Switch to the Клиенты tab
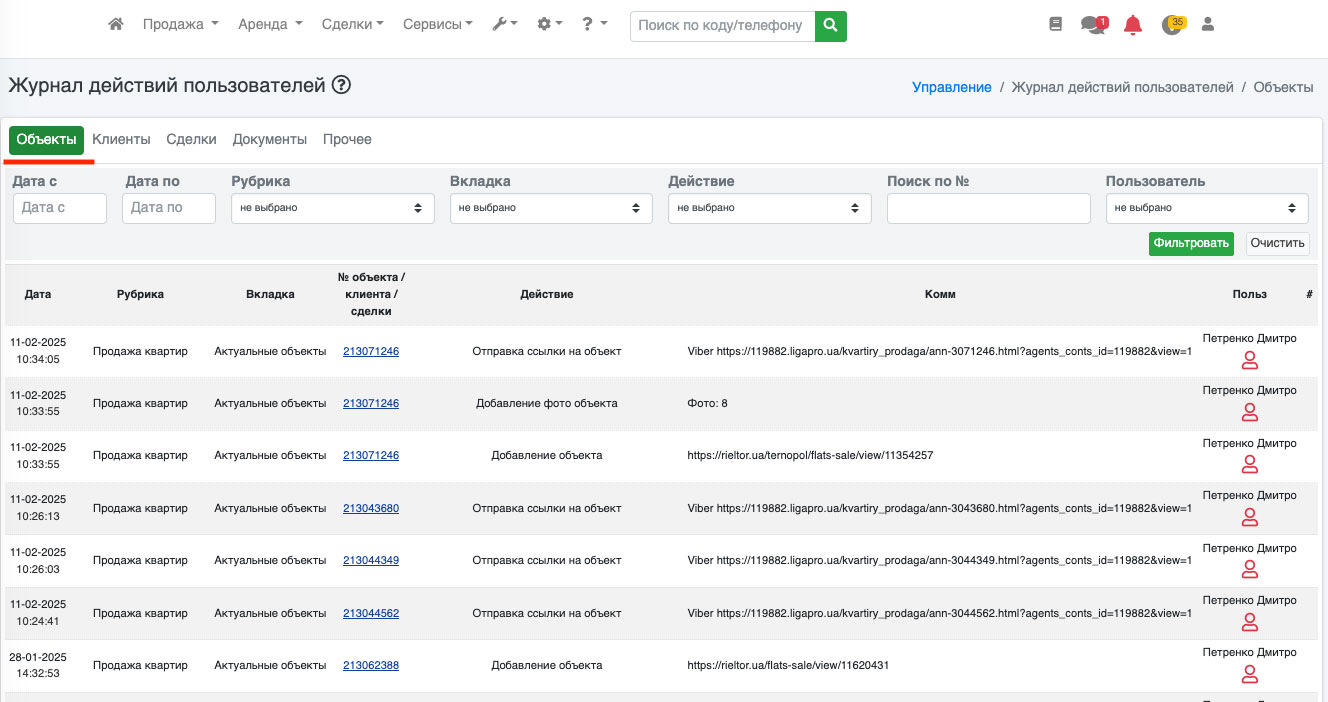This screenshot has width=1328, height=702. [121, 140]
